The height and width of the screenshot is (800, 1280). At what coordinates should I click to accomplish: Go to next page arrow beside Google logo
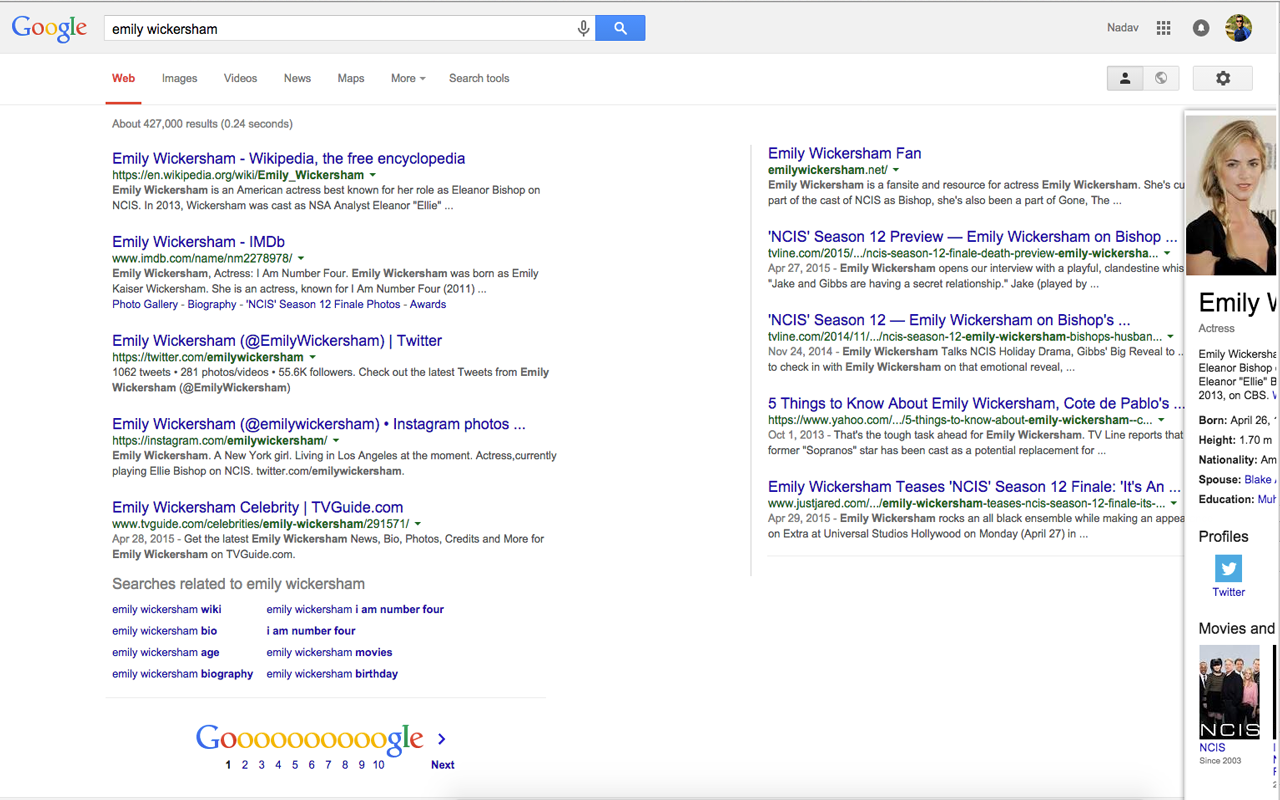[x=442, y=739]
